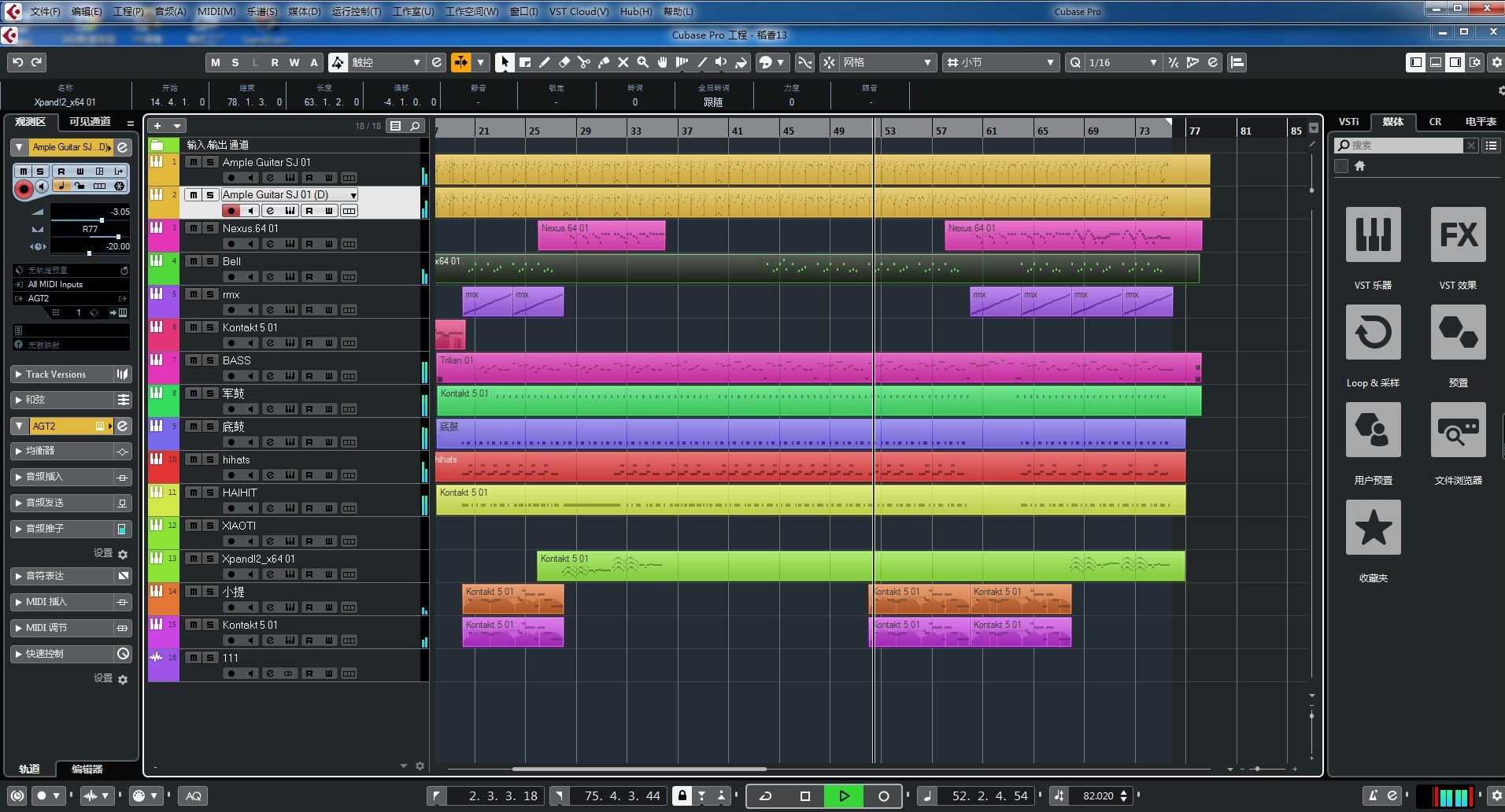Click the Stop transport button
Screen dimensions: 1505x812
tap(804, 796)
